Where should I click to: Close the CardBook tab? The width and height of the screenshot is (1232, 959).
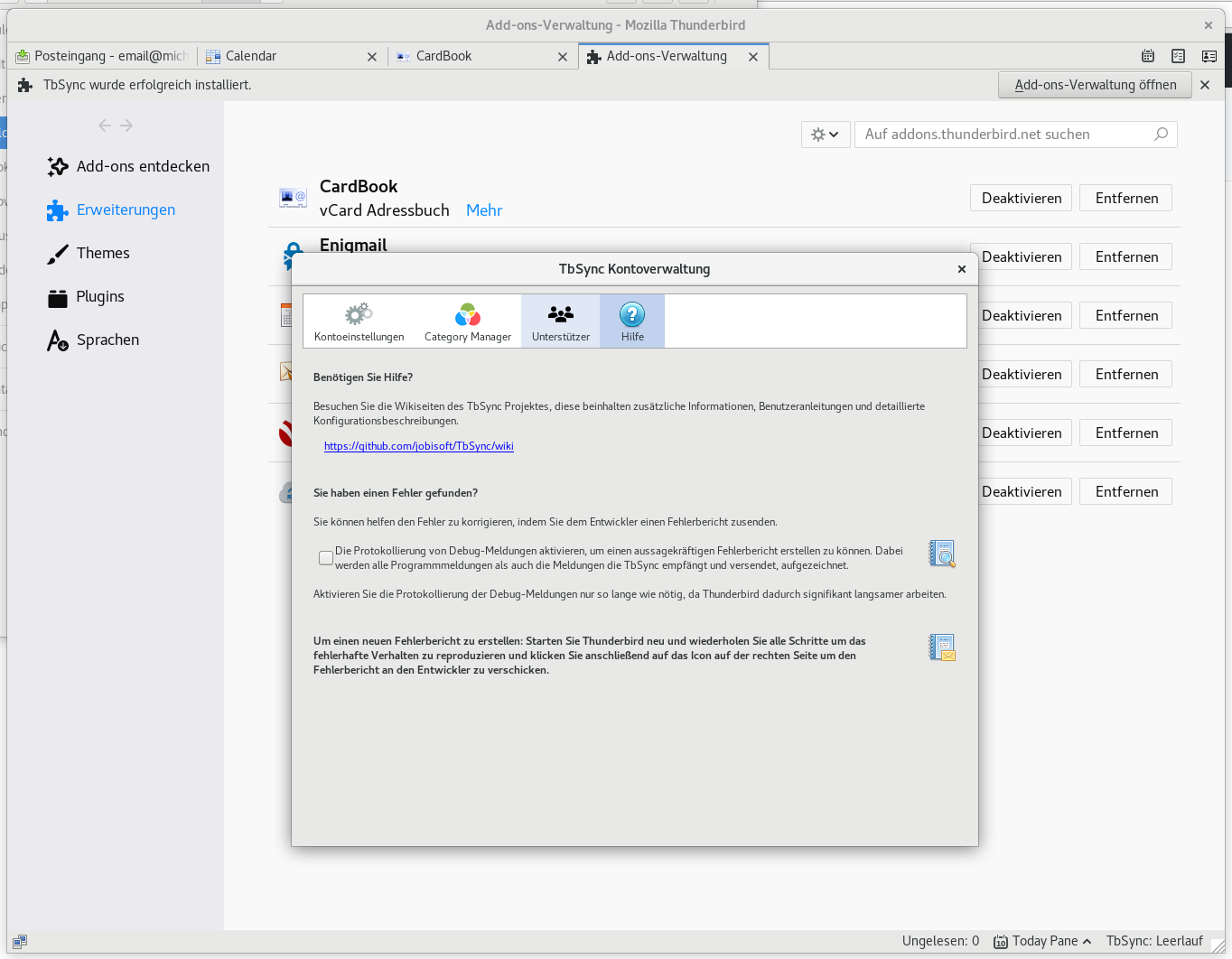point(563,57)
